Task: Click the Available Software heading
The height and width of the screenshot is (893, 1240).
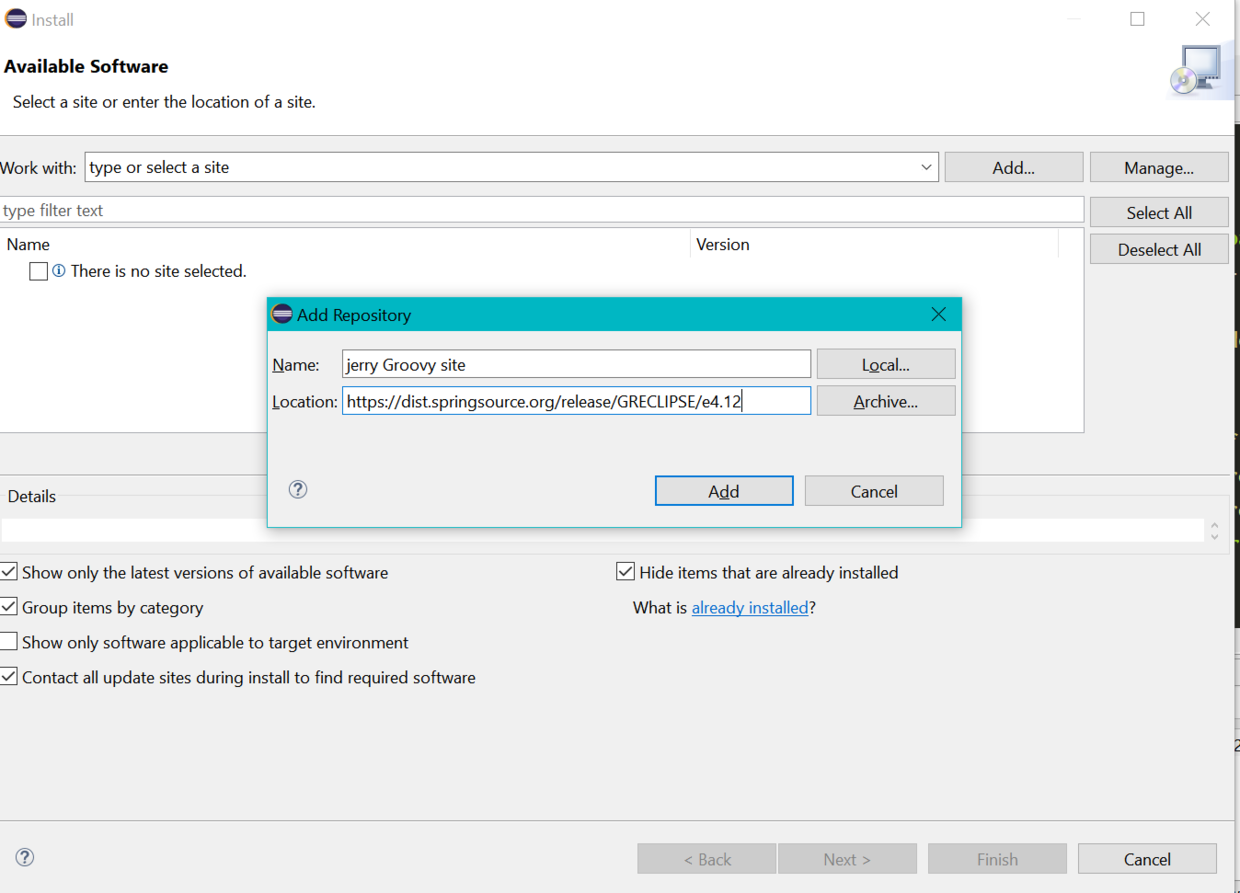Action: click(86, 66)
